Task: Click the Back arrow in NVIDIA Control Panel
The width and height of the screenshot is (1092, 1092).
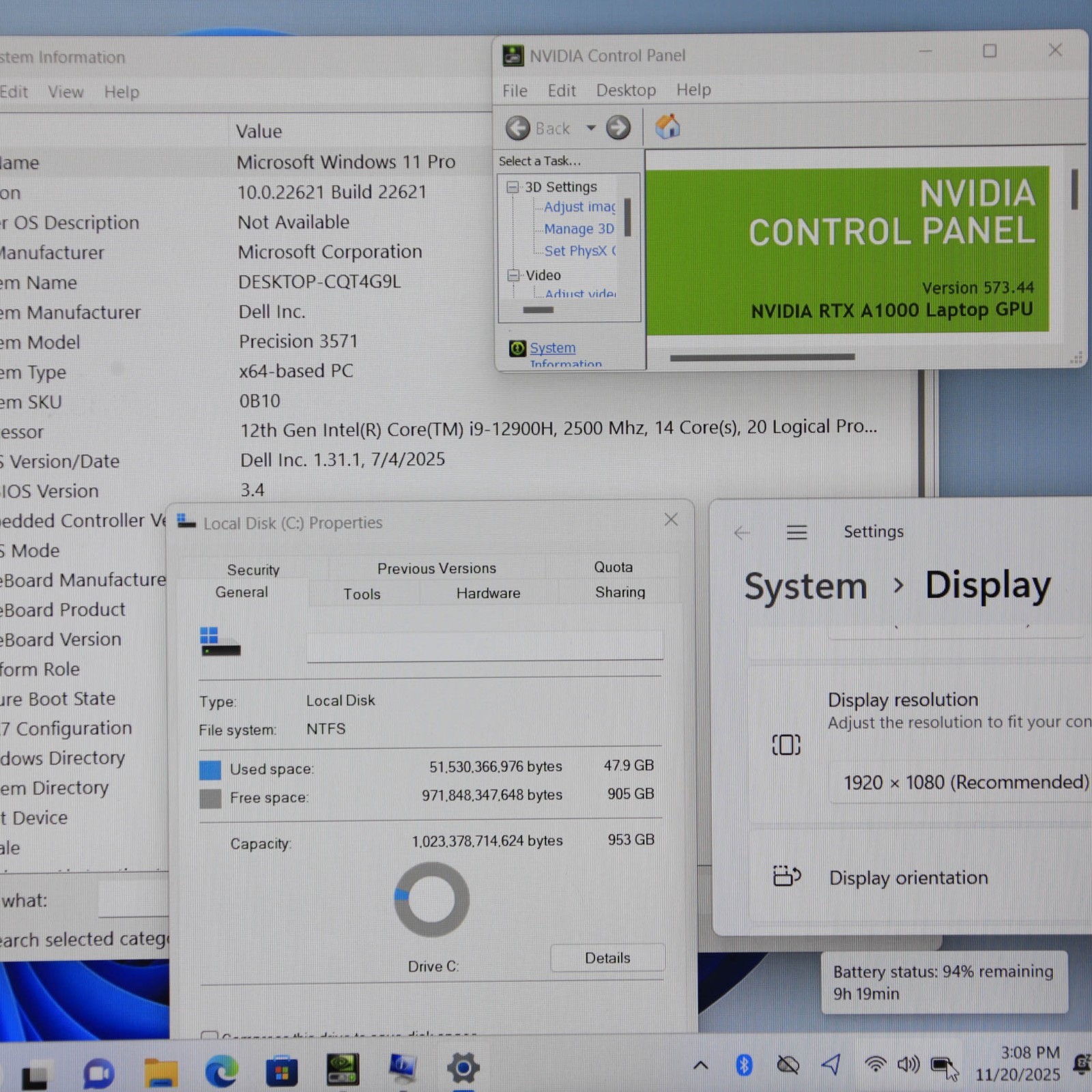Action: [x=518, y=128]
